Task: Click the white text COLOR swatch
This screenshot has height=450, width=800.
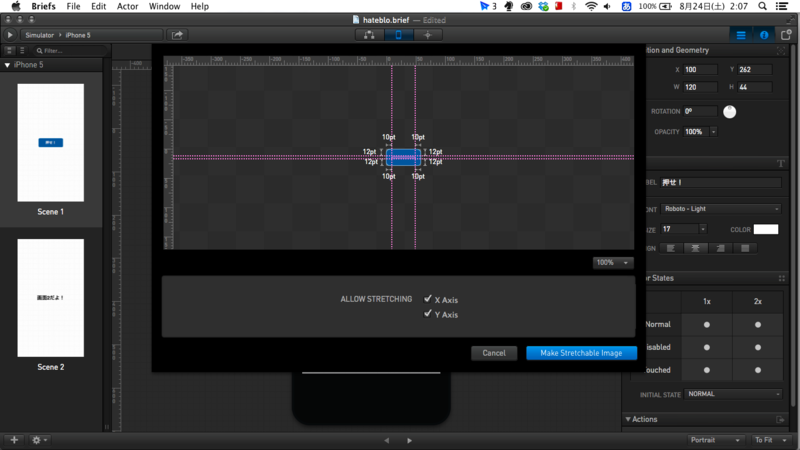Action: click(x=766, y=230)
